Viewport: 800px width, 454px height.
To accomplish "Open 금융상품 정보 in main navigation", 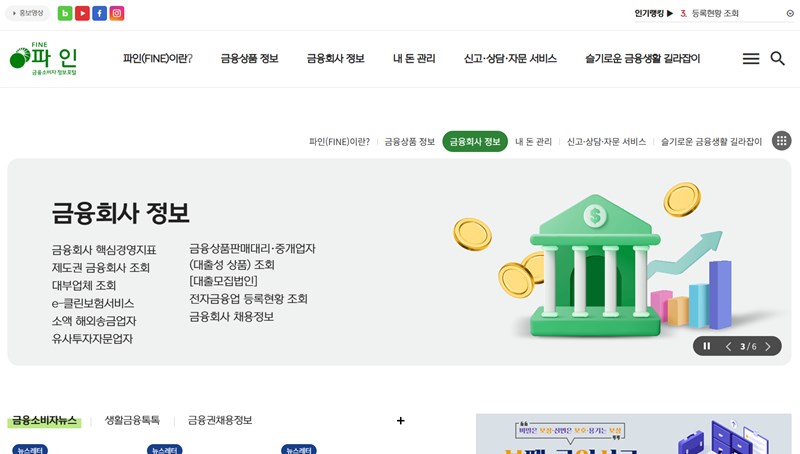I will click(x=249, y=59).
